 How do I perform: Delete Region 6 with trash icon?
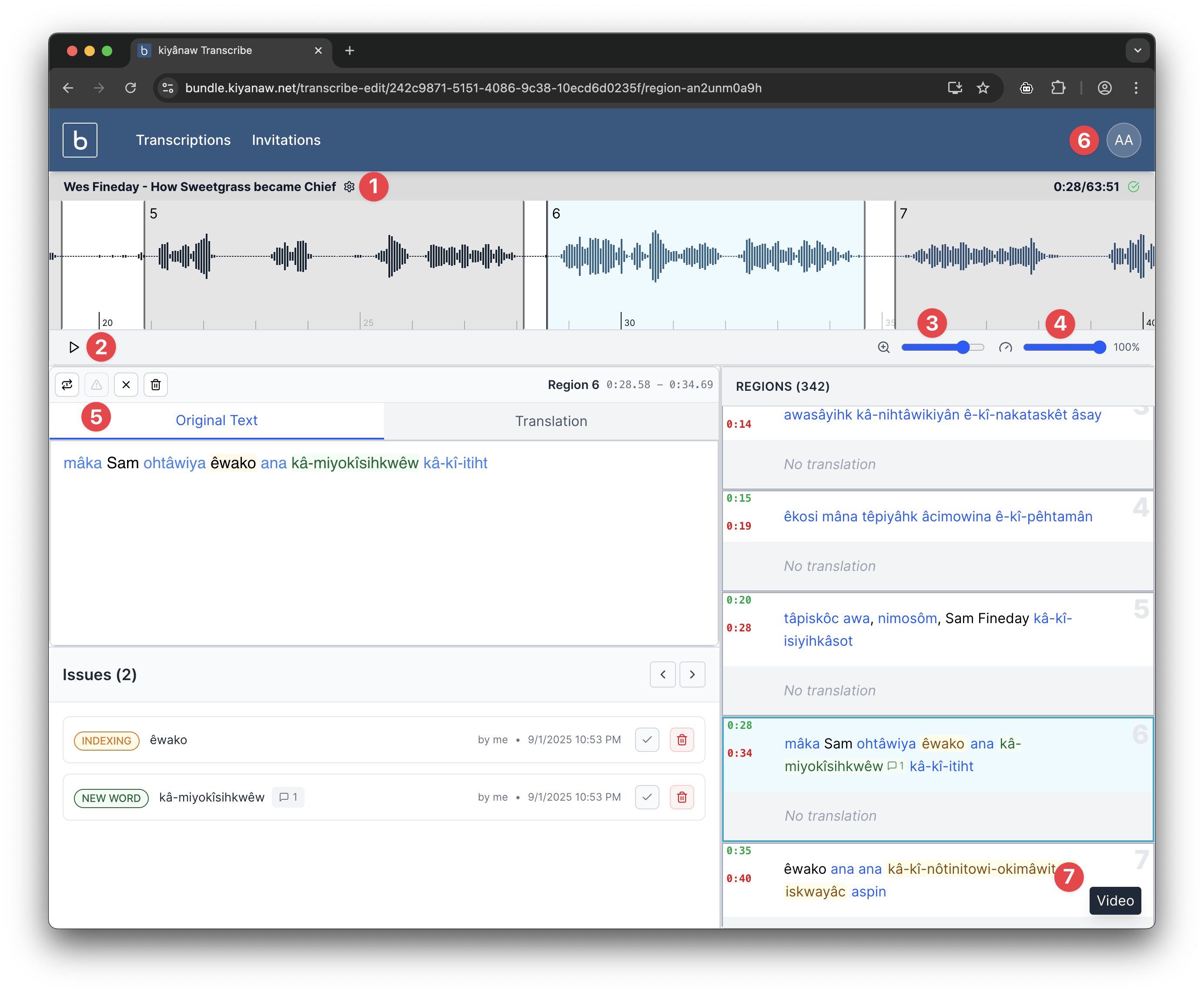156,384
